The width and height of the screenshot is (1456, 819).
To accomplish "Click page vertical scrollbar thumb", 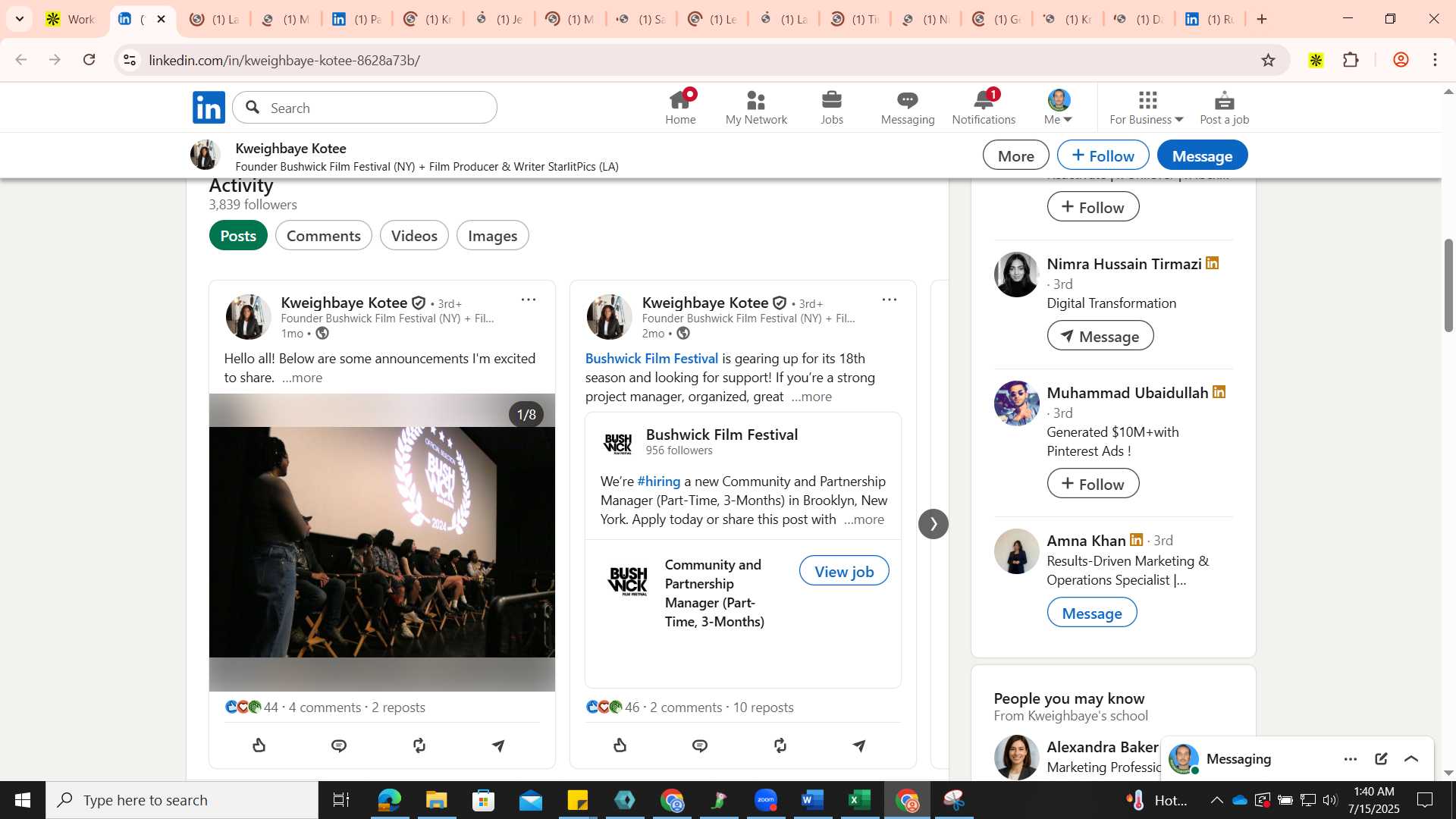I will point(1448,285).
